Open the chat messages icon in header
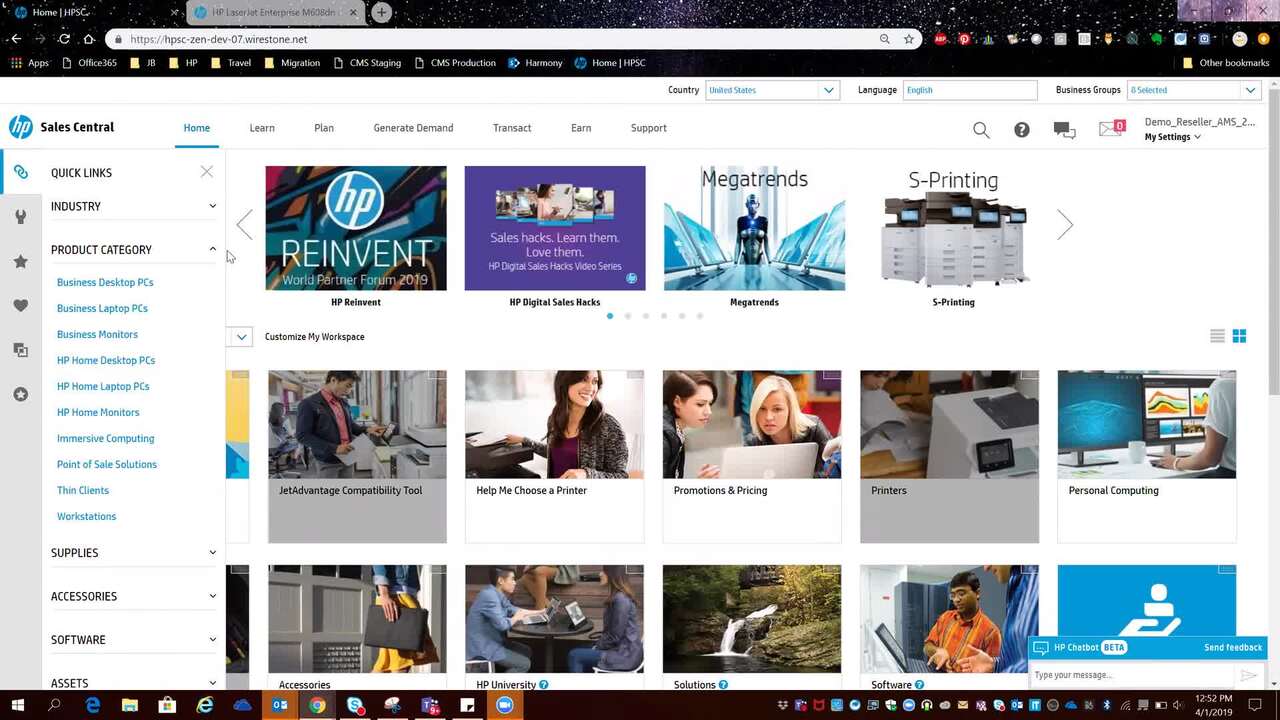The width and height of the screenshot is (1280, 720). point(1064,130)
